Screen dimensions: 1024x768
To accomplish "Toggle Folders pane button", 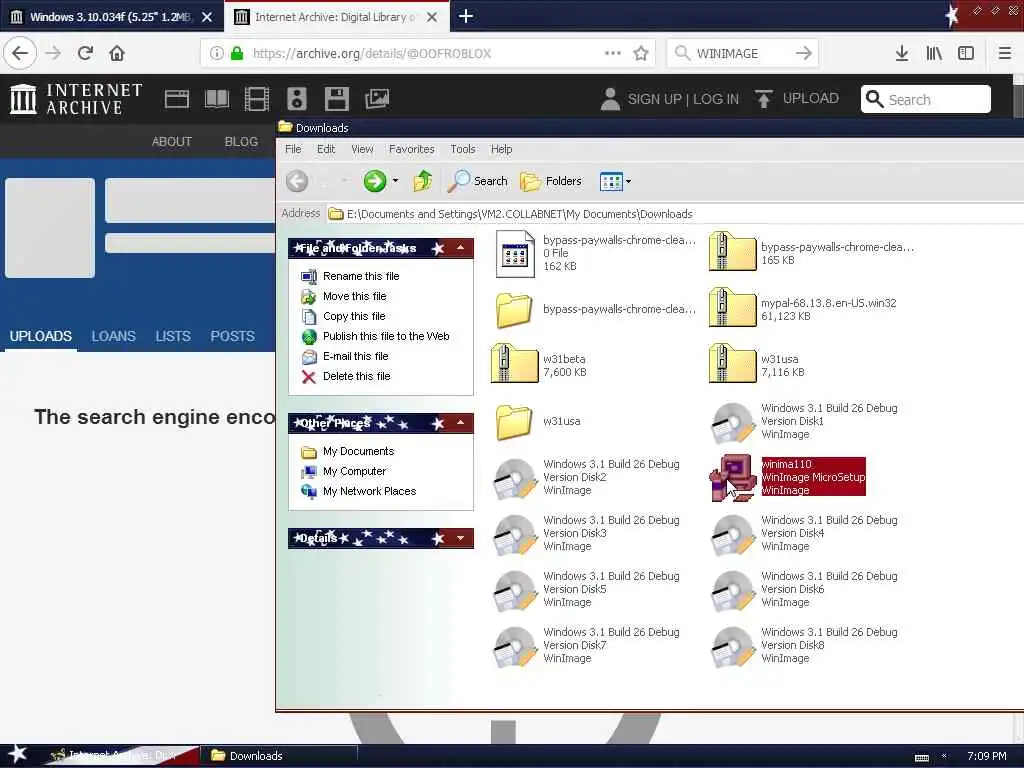I will (551, 181).
